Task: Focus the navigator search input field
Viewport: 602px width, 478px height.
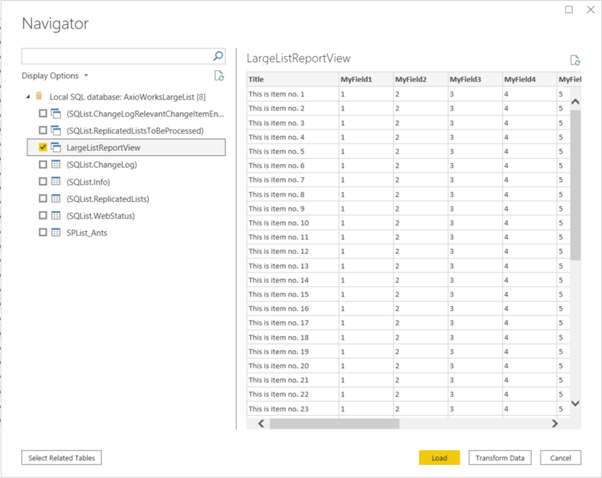Action: 115,57
